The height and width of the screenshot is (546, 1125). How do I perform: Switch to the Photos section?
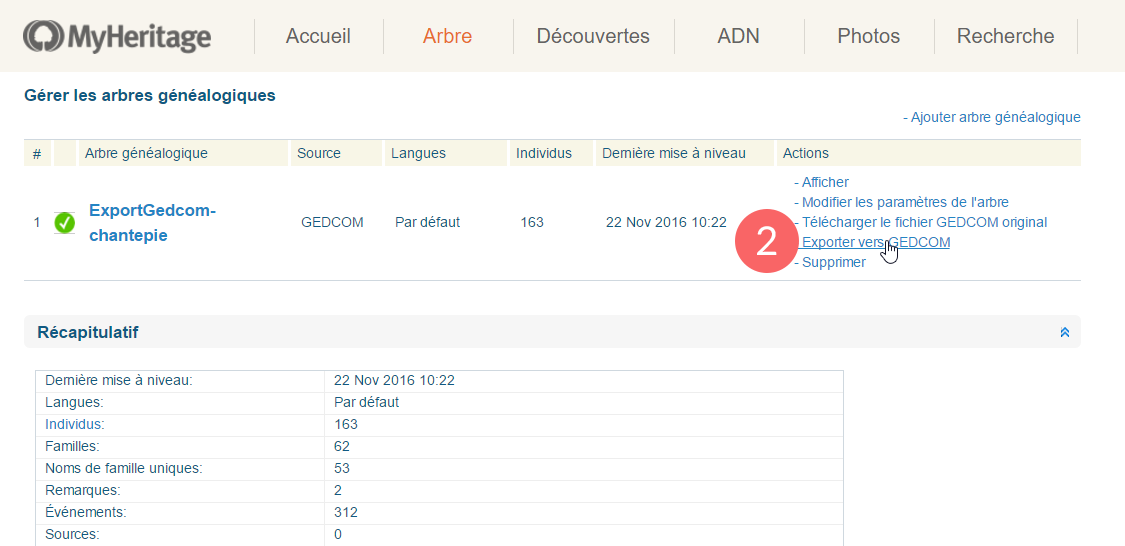coord(868,37)
